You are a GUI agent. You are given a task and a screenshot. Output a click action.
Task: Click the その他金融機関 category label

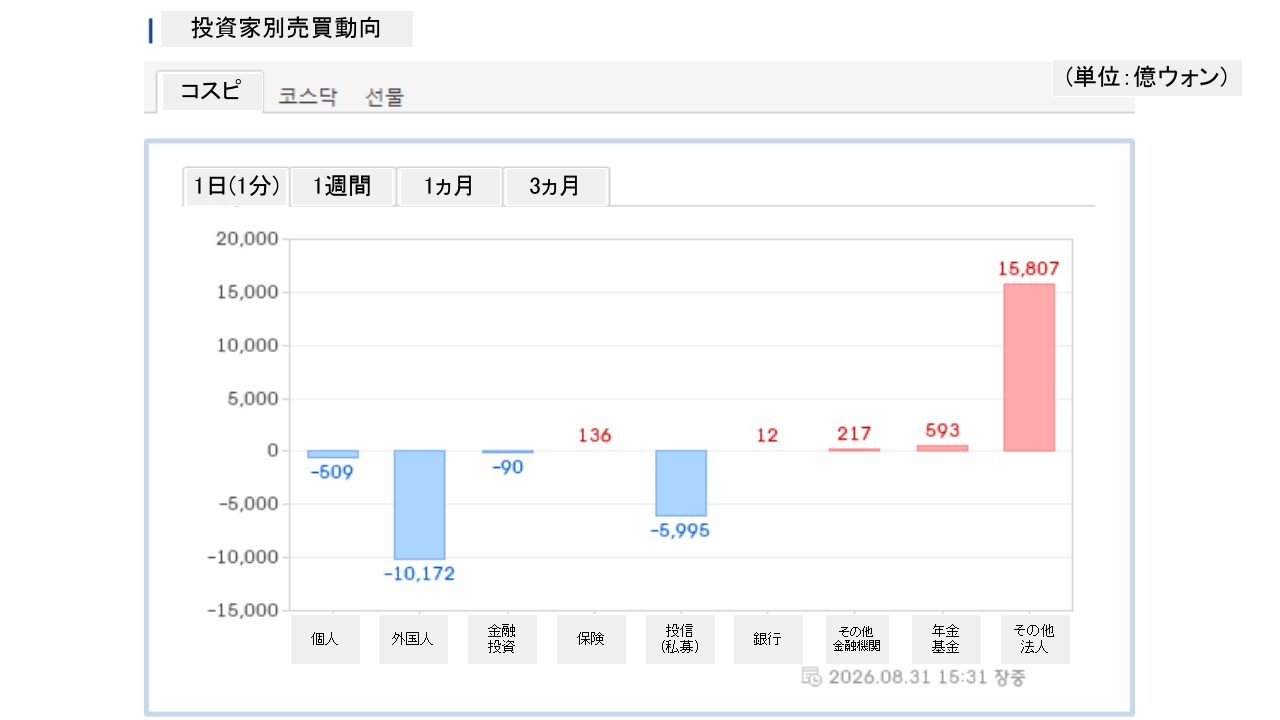pyautogui.click(x=857, y=639)
